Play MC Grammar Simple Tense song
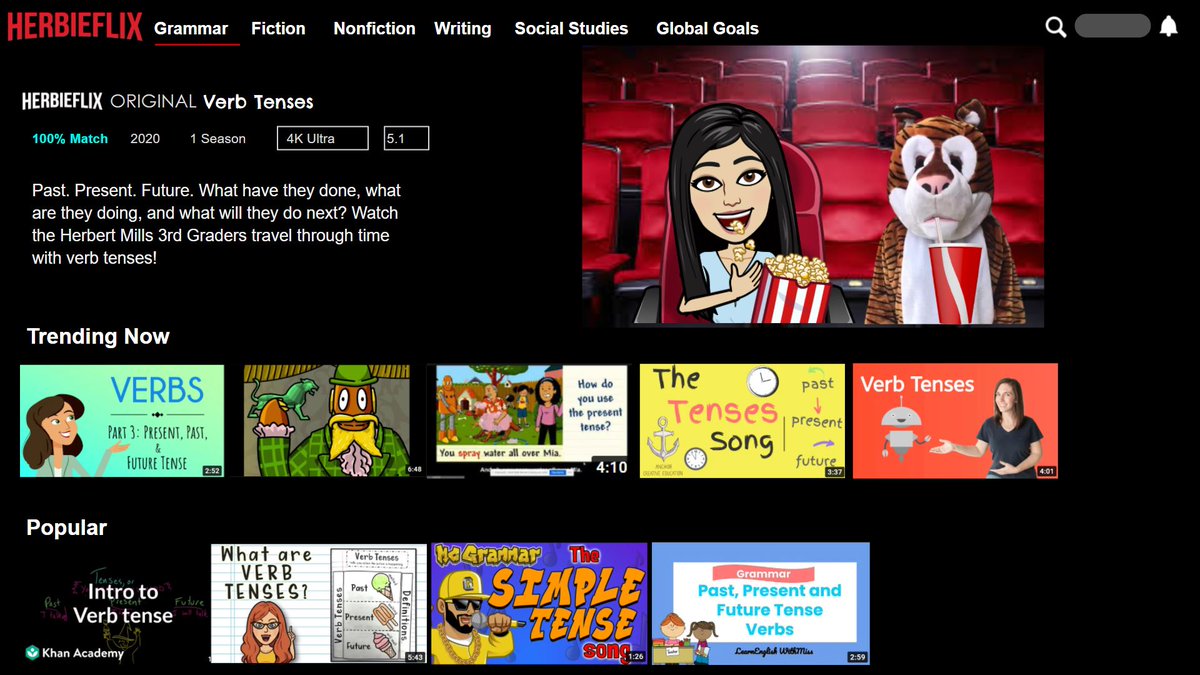Screen dimensions: 1200x675 click(x=539, y=603)
